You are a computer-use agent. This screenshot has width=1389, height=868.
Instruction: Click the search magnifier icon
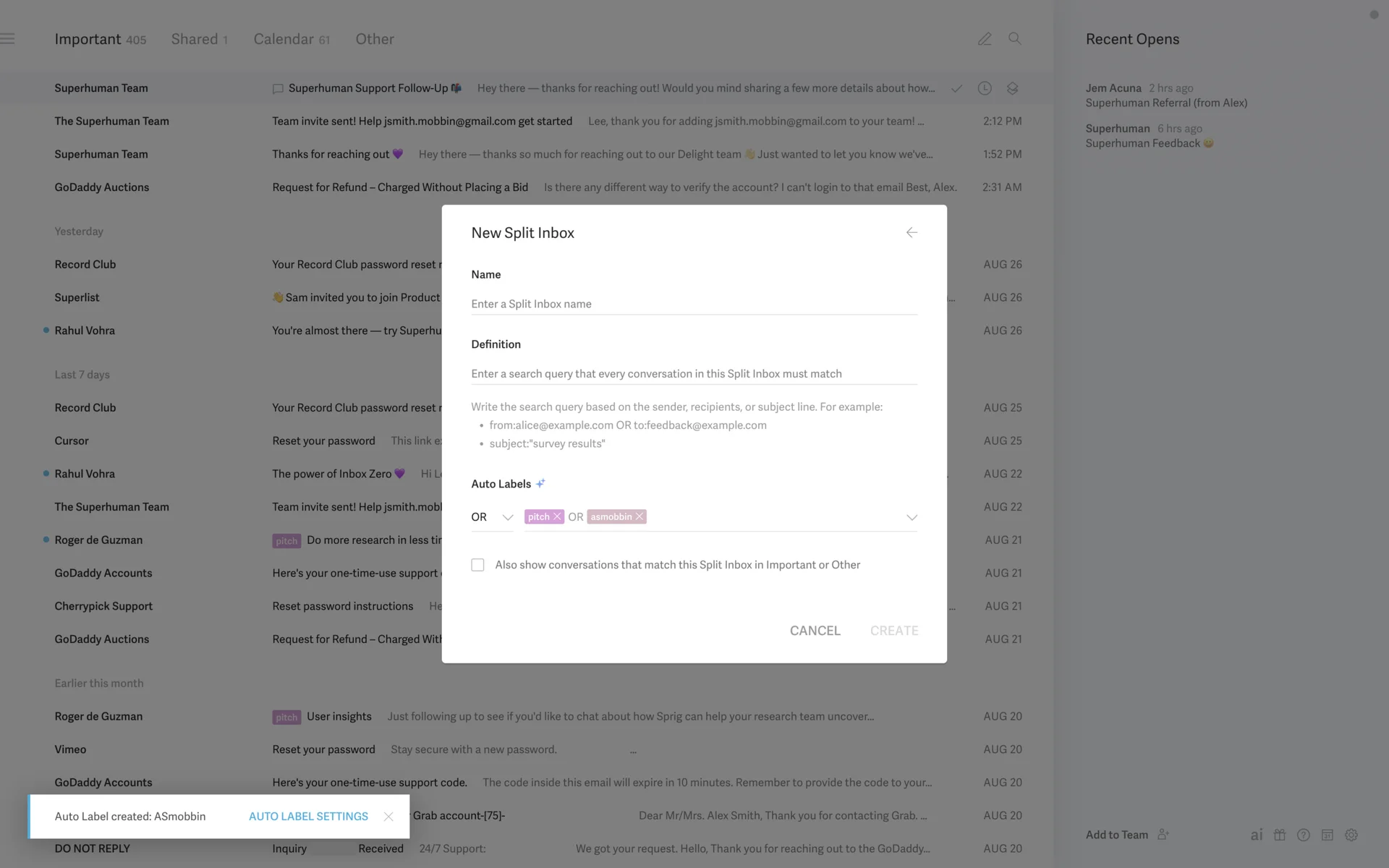point(1015,39)
